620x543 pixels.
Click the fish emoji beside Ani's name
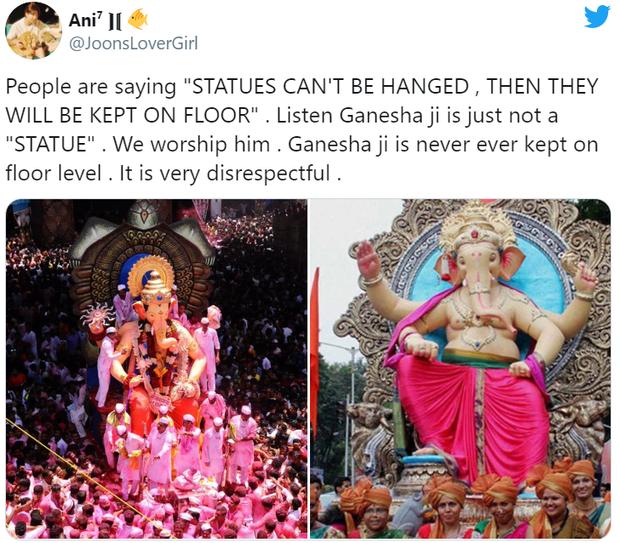coord(138,19)
